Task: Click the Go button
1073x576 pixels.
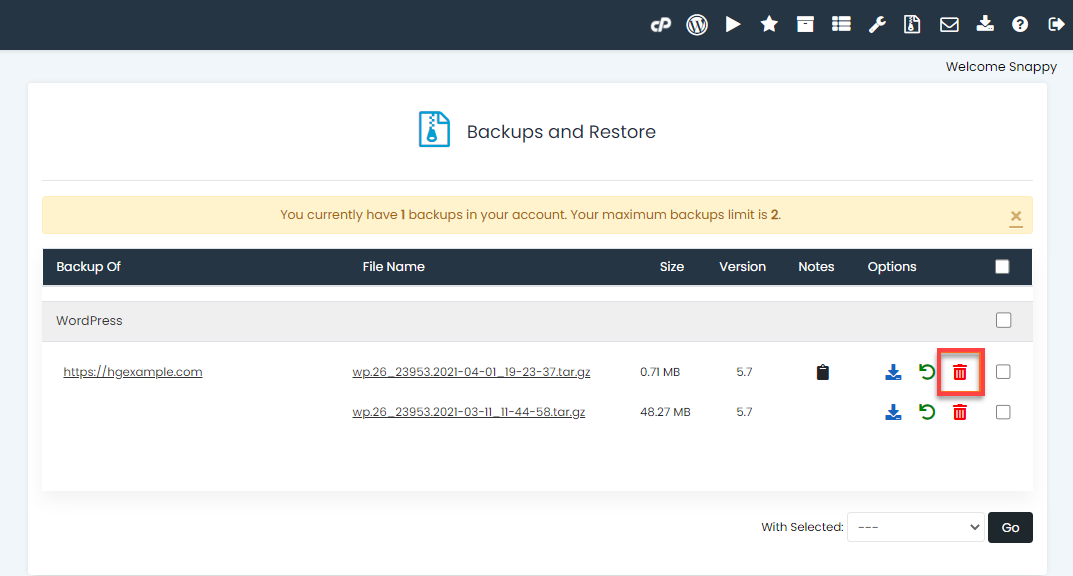Action: 1010,527
